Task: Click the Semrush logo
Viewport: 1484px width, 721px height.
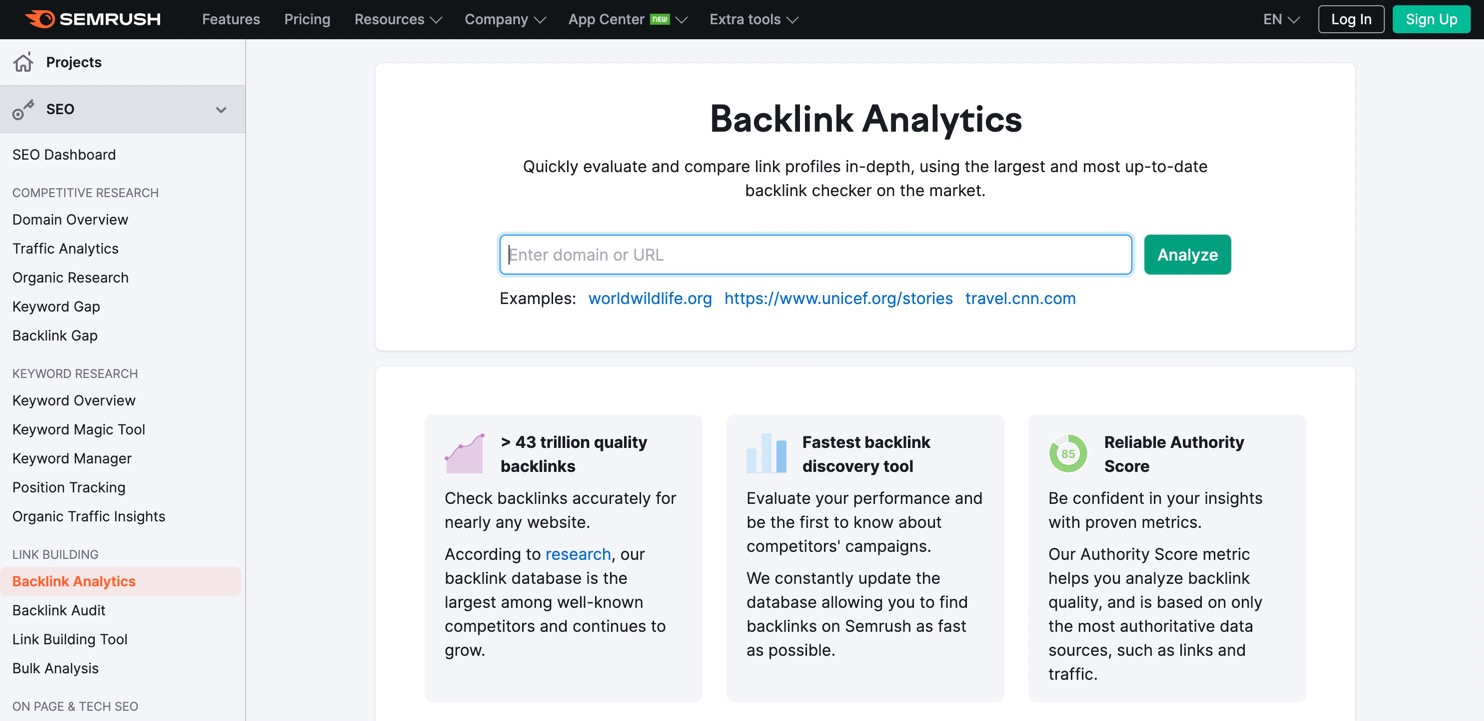Action: click(x=92, y=19)
